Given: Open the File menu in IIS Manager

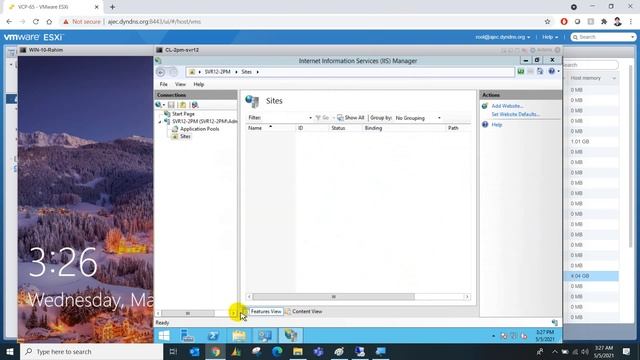Looking at the screenshot, I should [164, 84].
